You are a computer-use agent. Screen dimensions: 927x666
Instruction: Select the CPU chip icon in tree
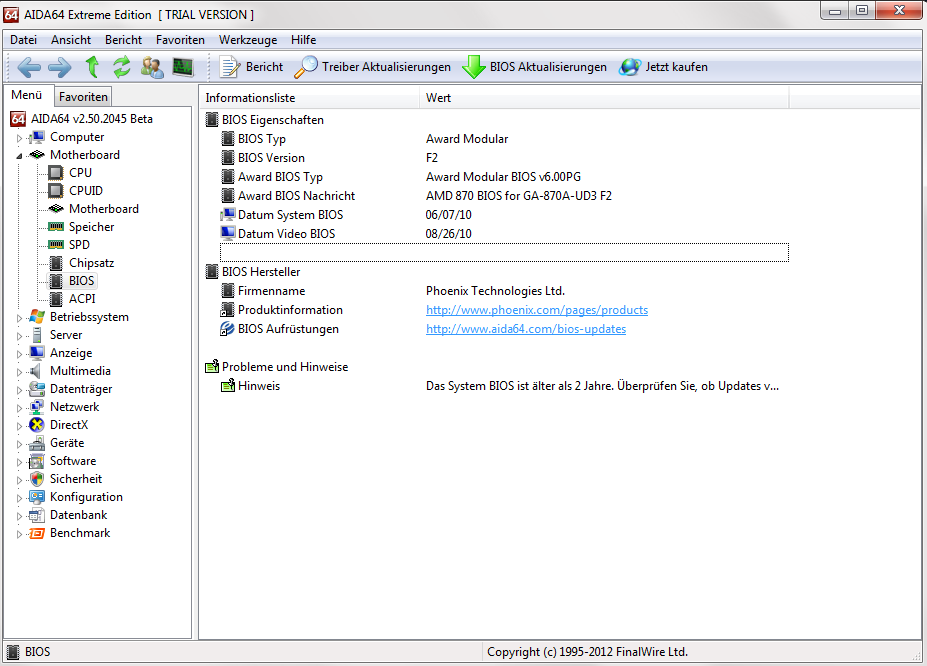(56, 173)
